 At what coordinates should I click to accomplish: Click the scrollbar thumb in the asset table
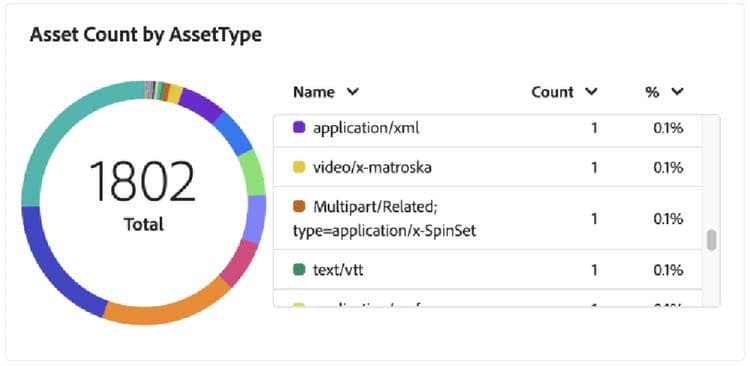pos(712,240)
